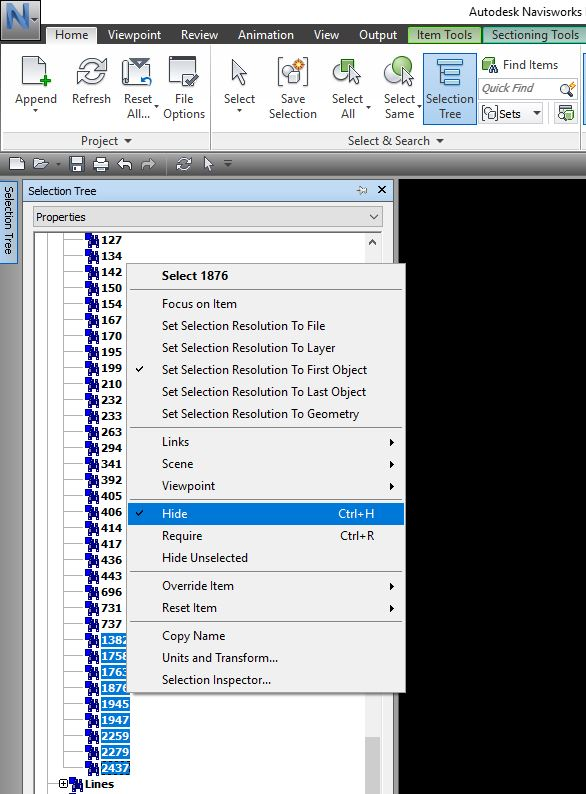Click the Print quick access icon
586x794 pixels.
pyautogui.click(x=101, y=164)
